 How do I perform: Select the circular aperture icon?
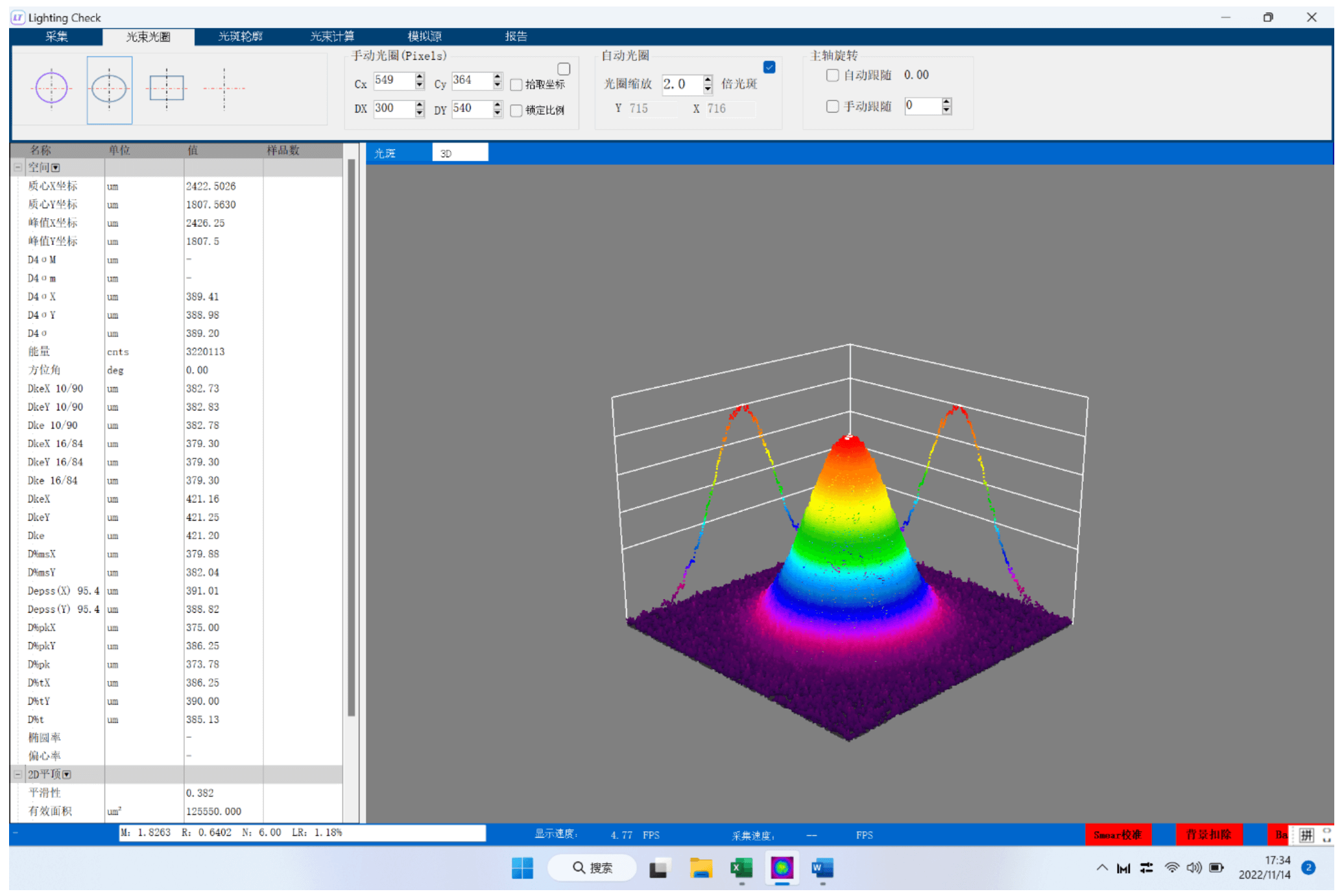pyautogui.click(x=51, y=88)
